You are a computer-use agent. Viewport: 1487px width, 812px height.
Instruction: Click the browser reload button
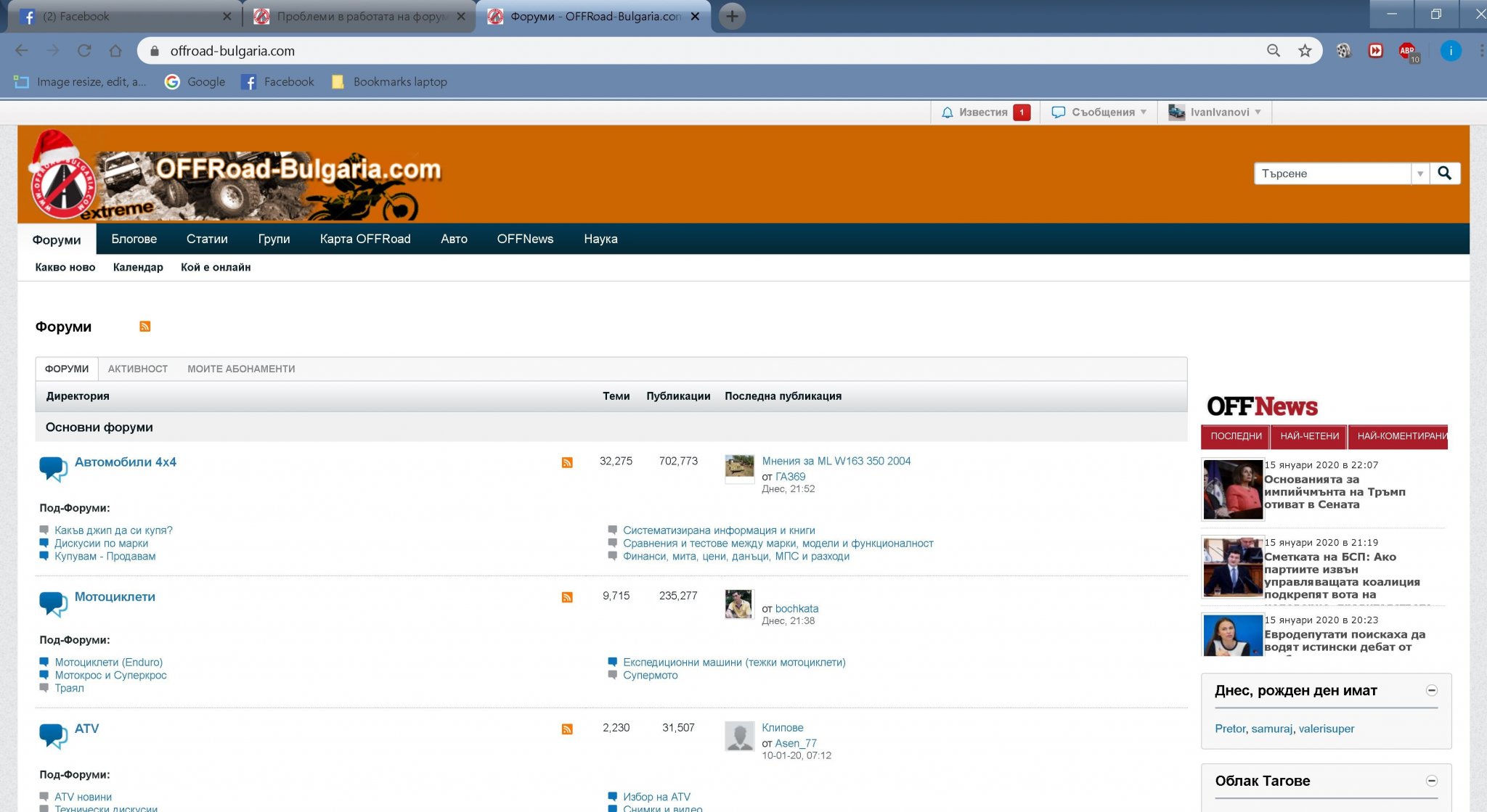coord(84,51)
